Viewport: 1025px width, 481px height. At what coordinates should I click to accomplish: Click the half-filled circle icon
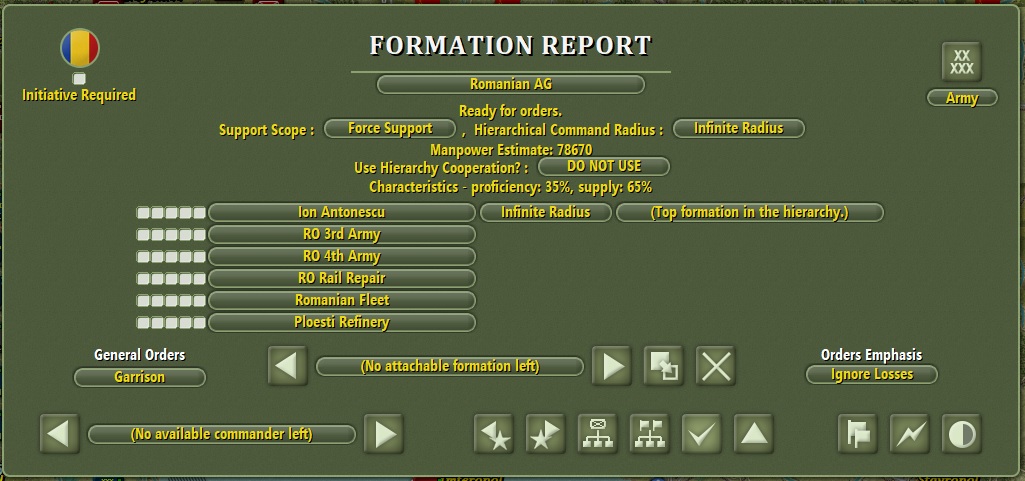point(962,434)
